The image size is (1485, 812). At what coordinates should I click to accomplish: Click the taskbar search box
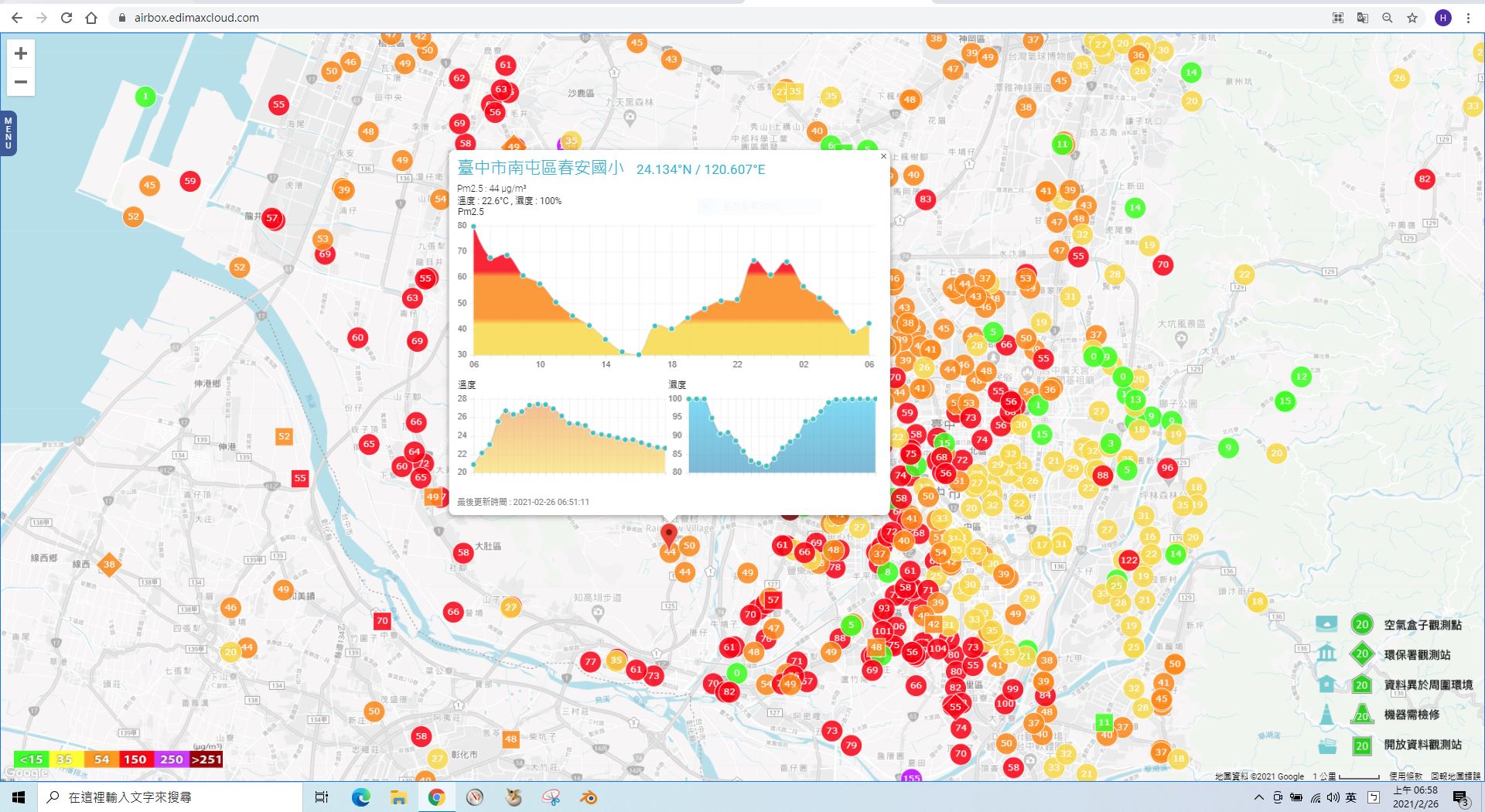click(x=169, y=797)
